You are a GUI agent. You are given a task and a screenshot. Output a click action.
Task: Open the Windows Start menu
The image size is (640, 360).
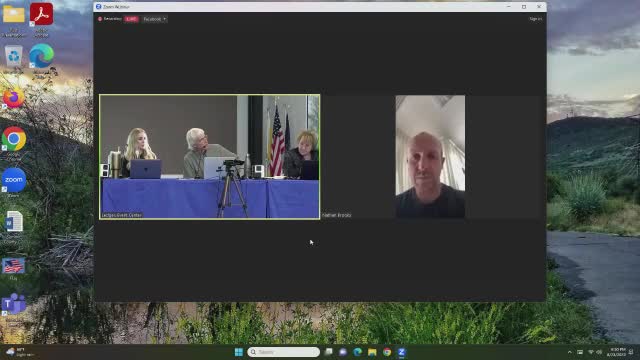[239, 352]
